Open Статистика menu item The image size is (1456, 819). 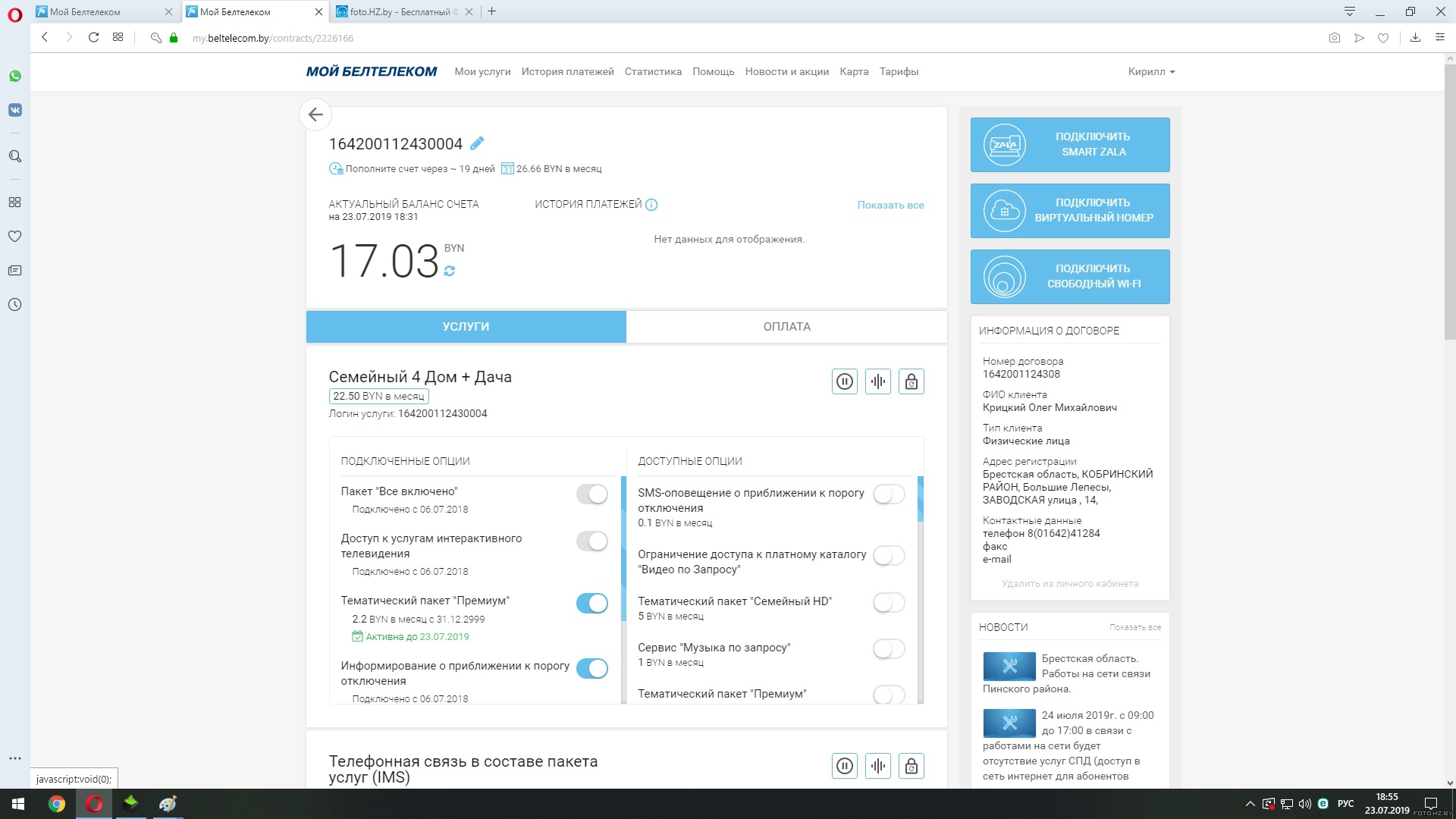[653, 71]
